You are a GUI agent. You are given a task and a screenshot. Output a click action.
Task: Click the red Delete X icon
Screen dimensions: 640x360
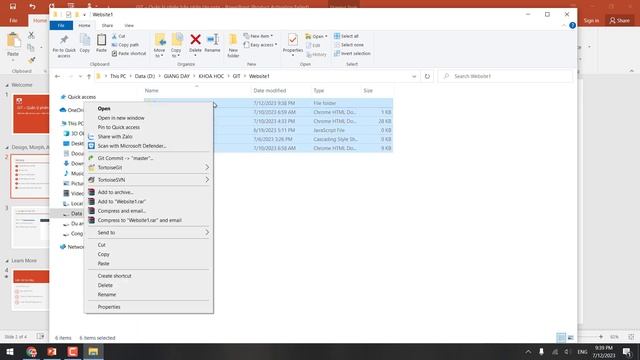(196, 39)
